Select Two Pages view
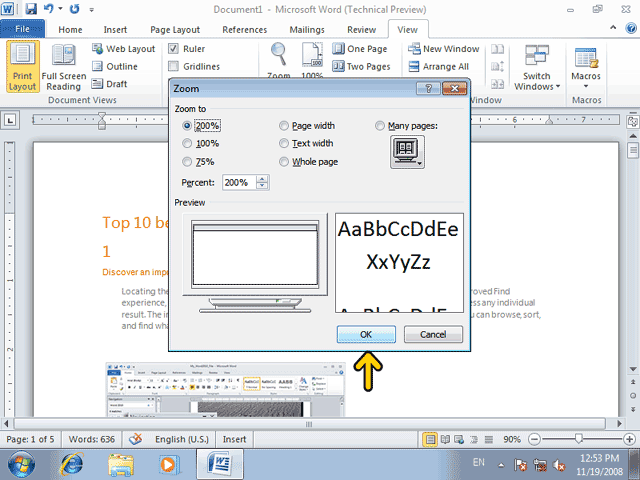The height and width of the screenshot is (480, 640). coord(361,67)
